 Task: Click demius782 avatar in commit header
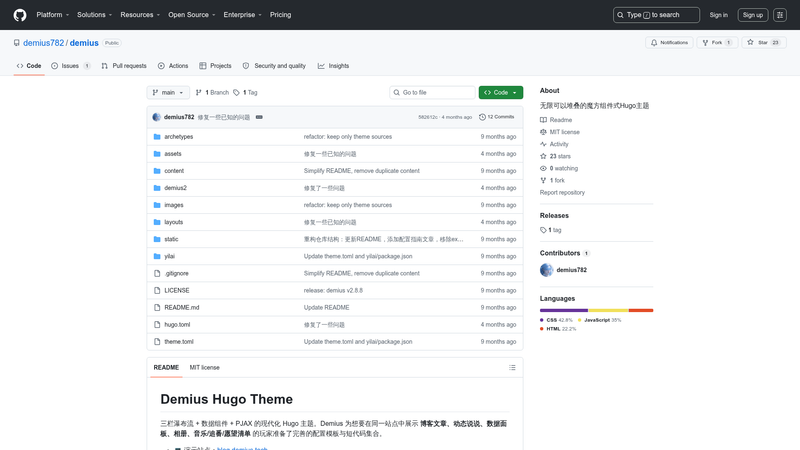pyautogui.click(x=157, y=117)
